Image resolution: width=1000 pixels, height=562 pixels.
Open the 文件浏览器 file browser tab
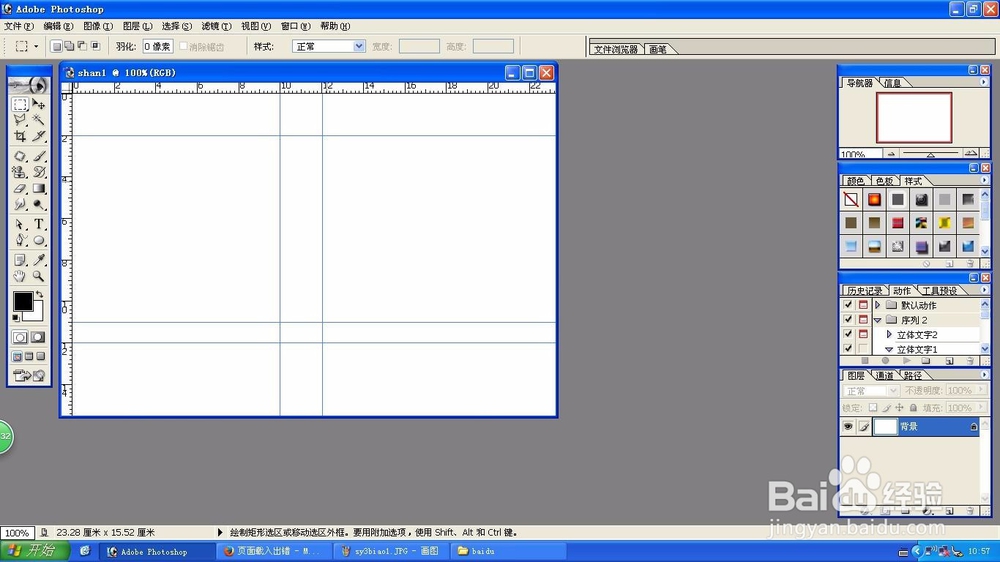[x=615, y=49]
